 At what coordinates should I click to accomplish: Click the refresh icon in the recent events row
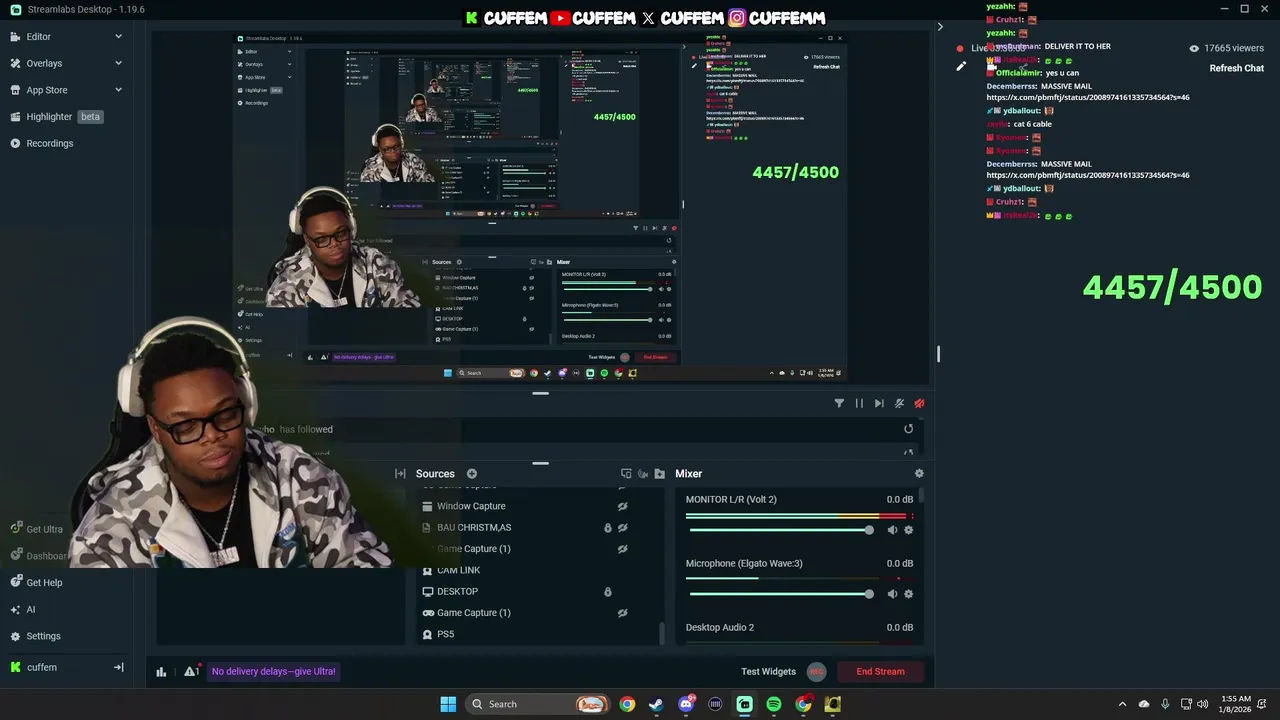pyautogui.click(x=908, y=429)
